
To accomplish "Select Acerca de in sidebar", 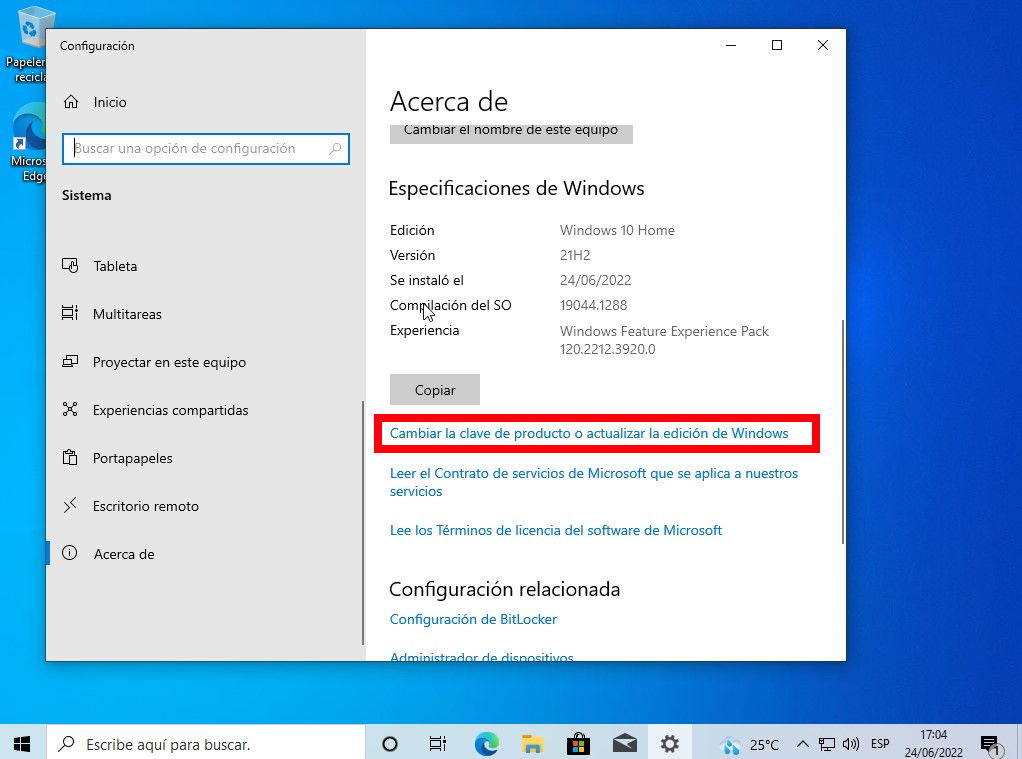I will pyautogui.click(x=124, y=554).
